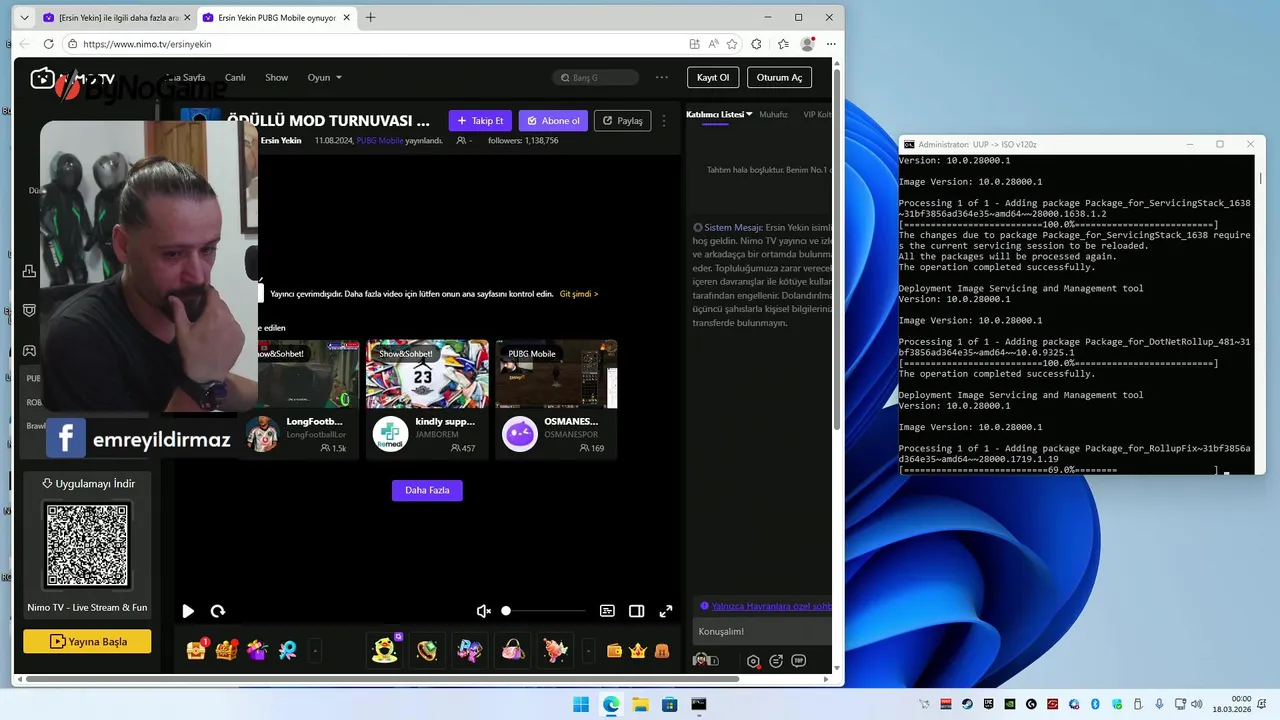Image resolution: width=1280 pixels, height=720 pixels.
Task: Open Windows Start menu
Action: 581,704
